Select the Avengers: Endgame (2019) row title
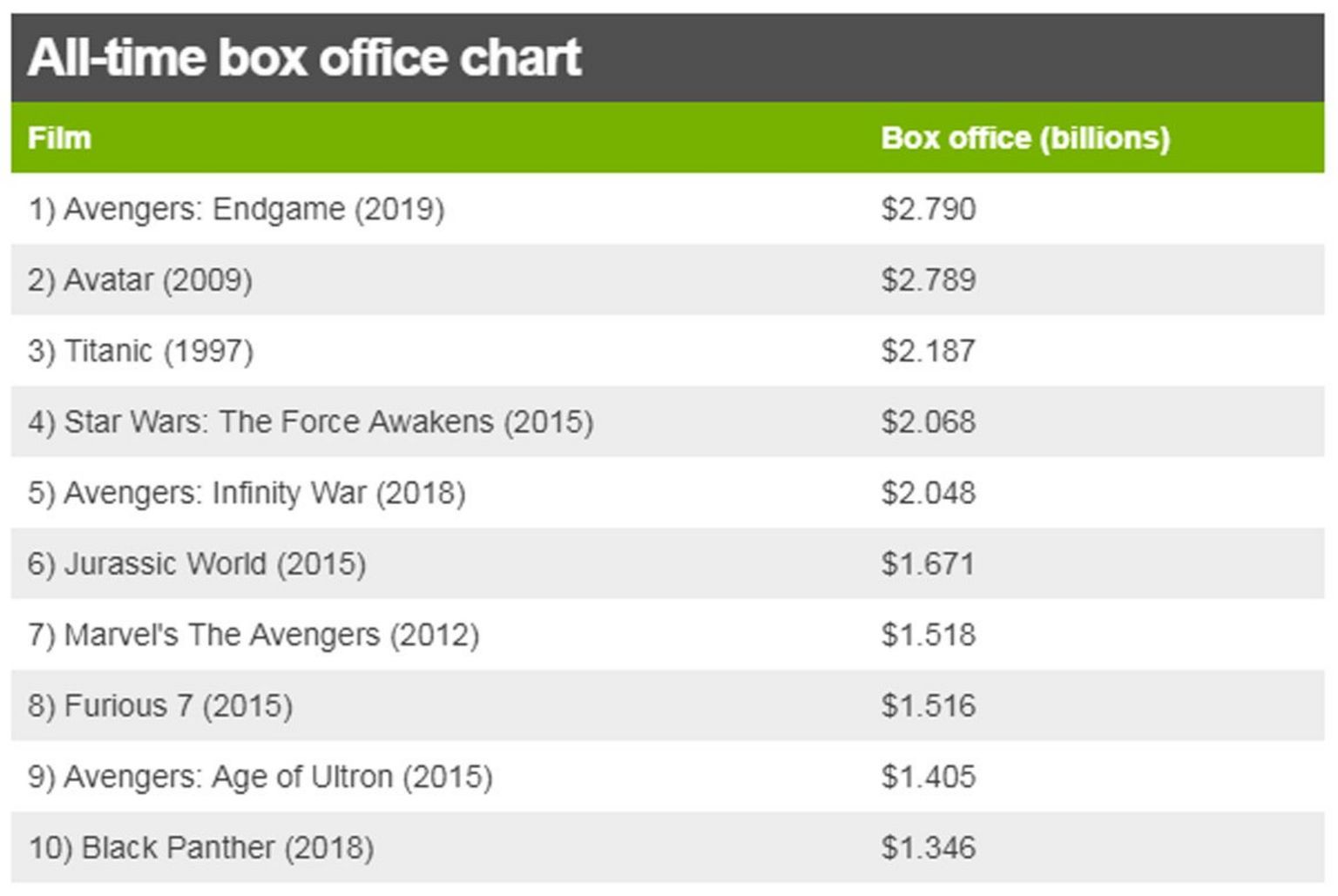The width and height of the screenshot is (1338, 896). (x=236, y=209)
